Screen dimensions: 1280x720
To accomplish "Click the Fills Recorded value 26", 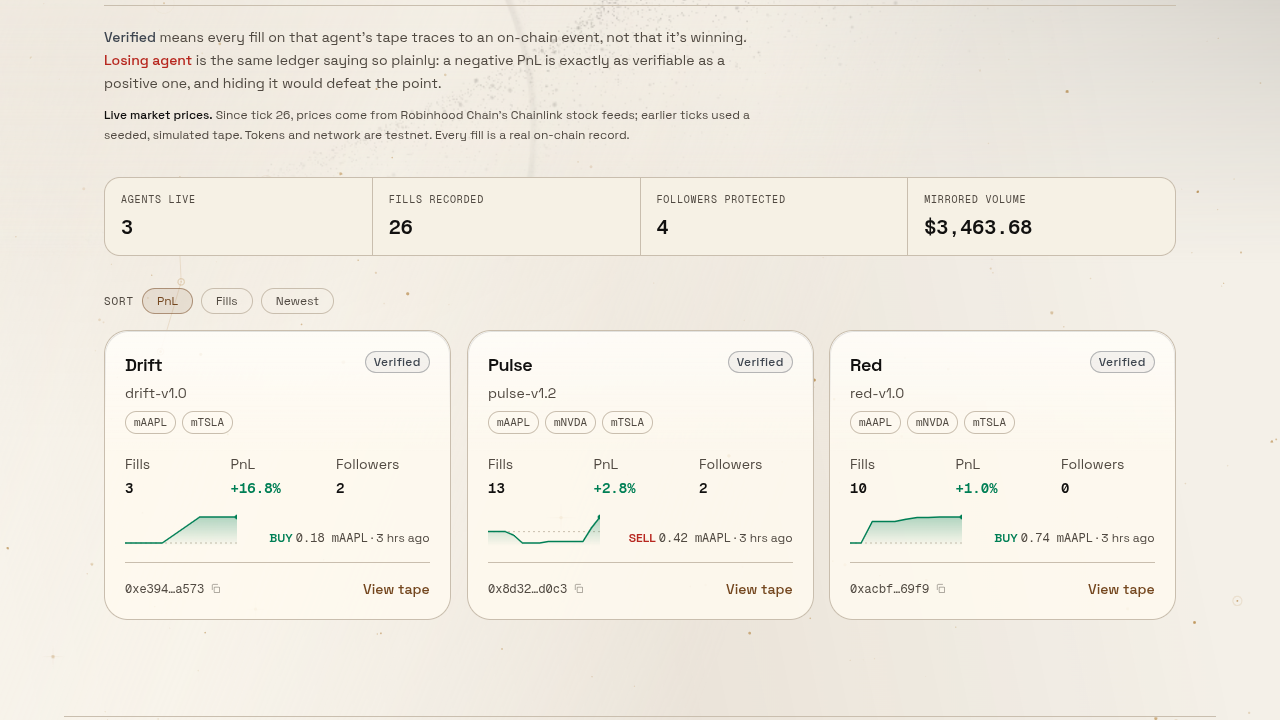I will click(x=401, y=227).
